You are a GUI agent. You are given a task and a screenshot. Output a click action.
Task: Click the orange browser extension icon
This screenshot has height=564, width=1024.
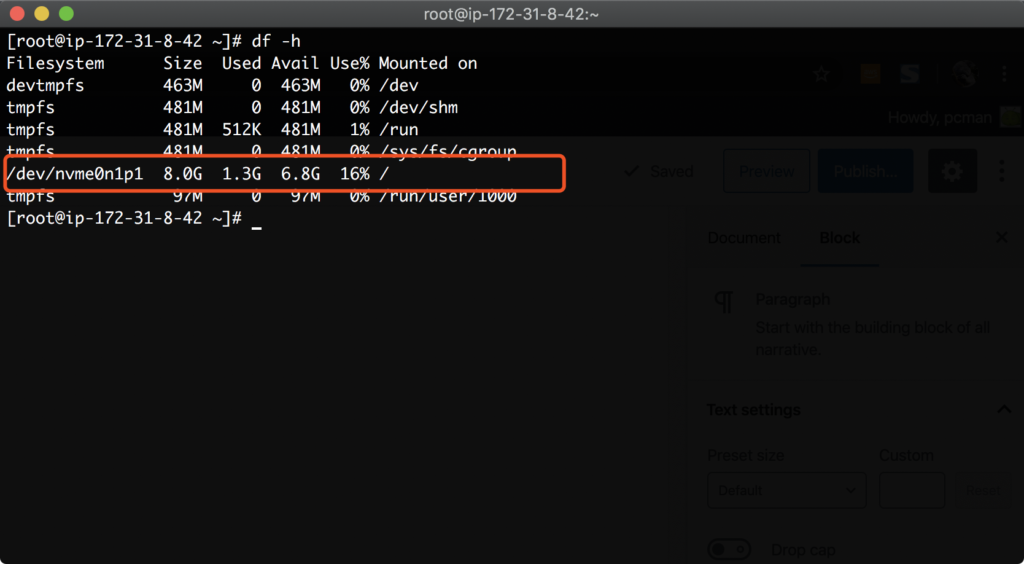tap(869, 74)
